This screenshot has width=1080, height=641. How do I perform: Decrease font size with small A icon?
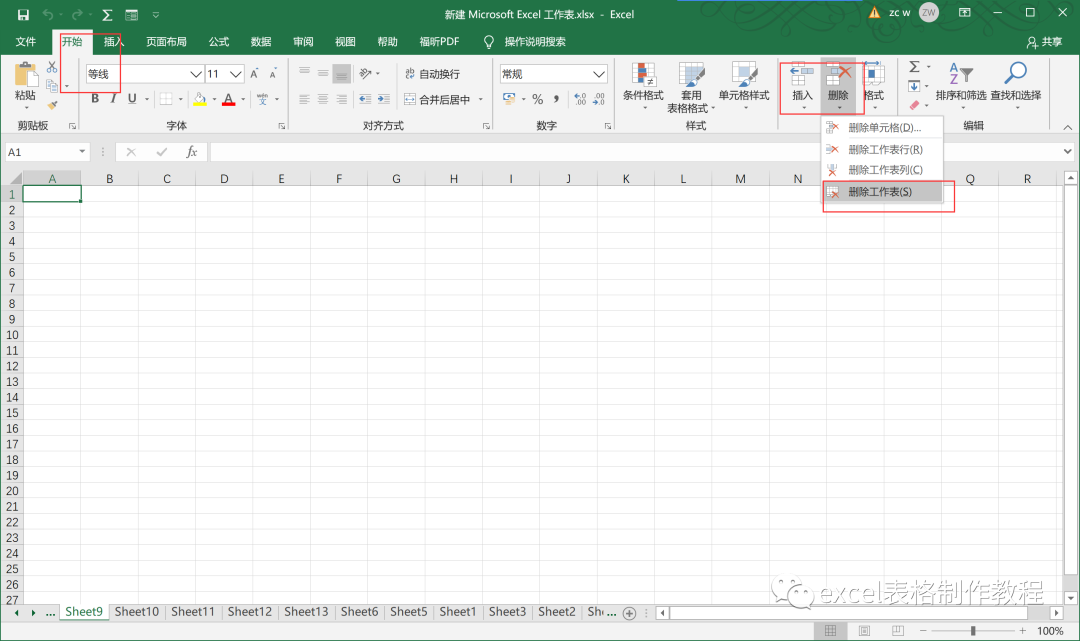coord(273,74)
